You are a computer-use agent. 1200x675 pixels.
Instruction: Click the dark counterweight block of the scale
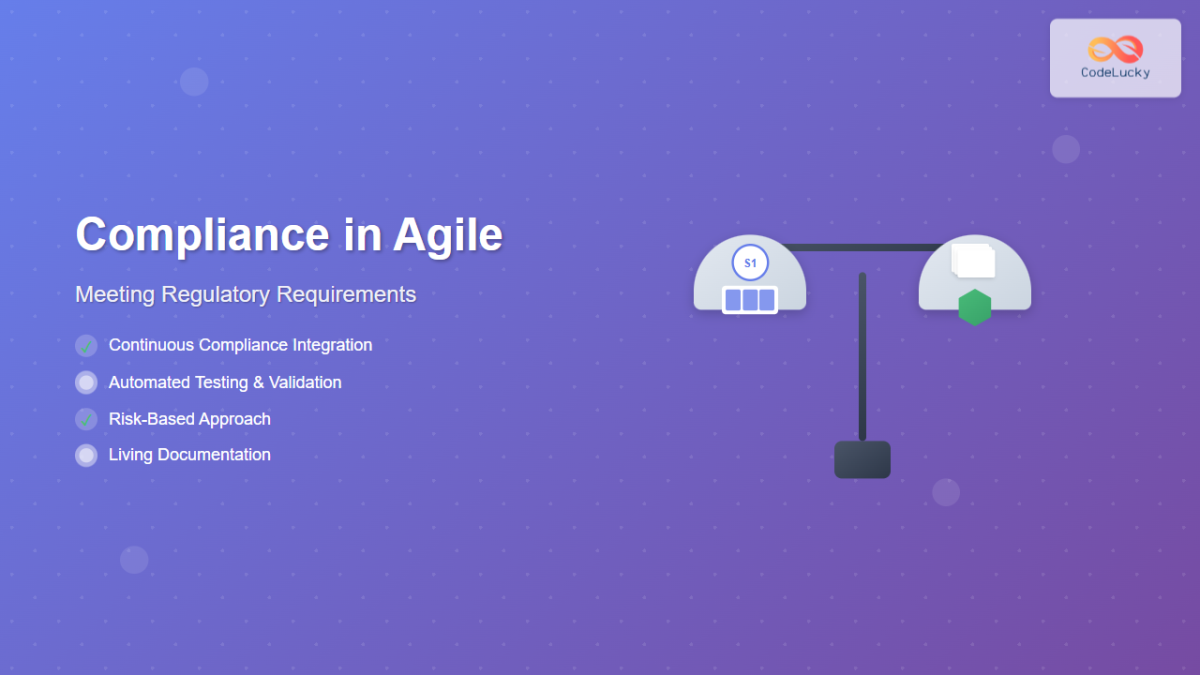pyautogui.click(x=861, y=459)
